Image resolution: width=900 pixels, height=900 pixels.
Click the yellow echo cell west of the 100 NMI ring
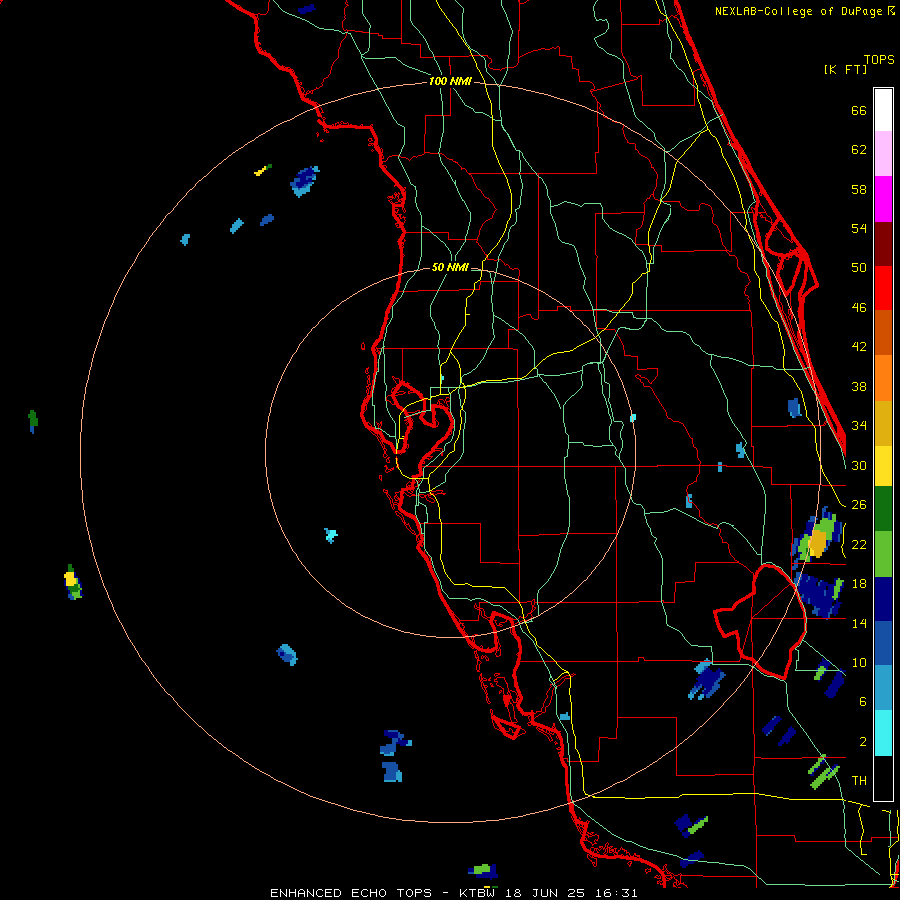point(72,582)
